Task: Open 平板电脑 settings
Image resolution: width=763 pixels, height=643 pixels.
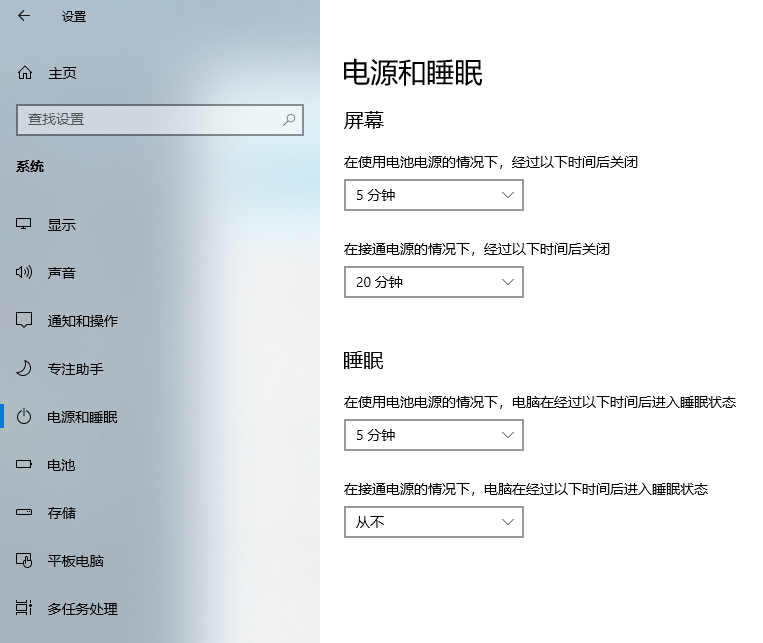Action: (x=160, y=560)
